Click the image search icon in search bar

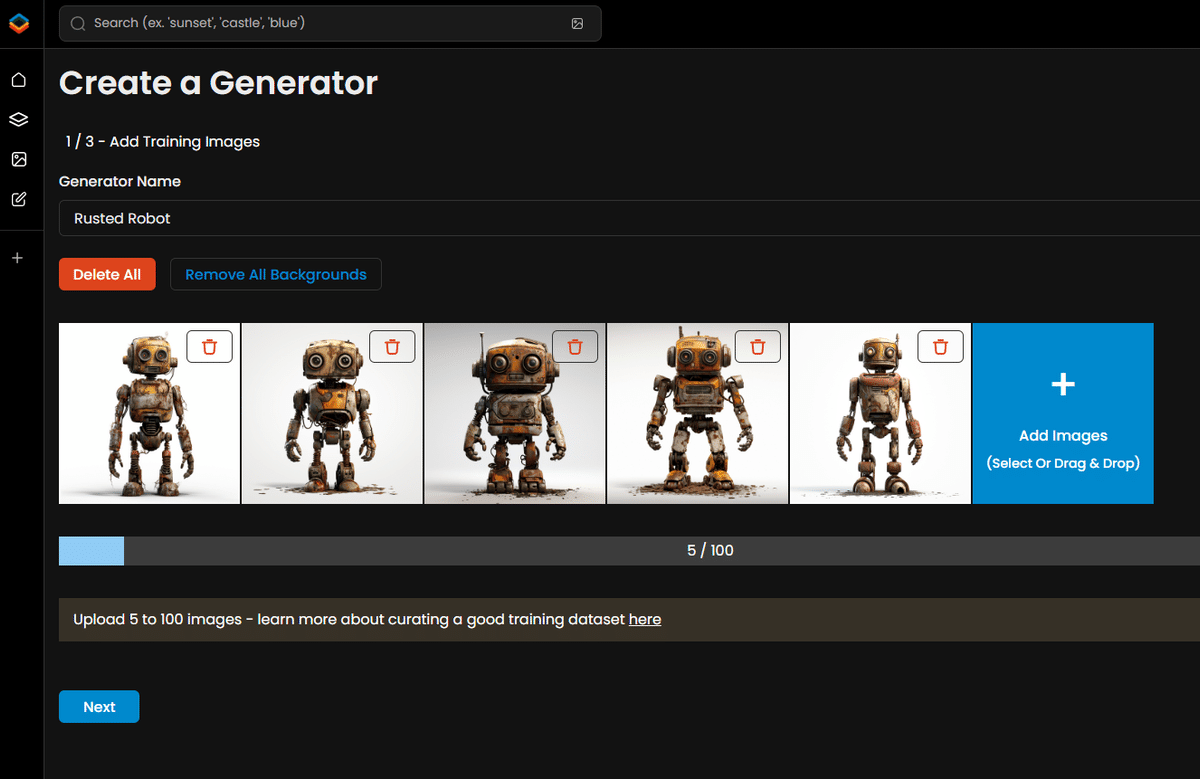(577, 23)
